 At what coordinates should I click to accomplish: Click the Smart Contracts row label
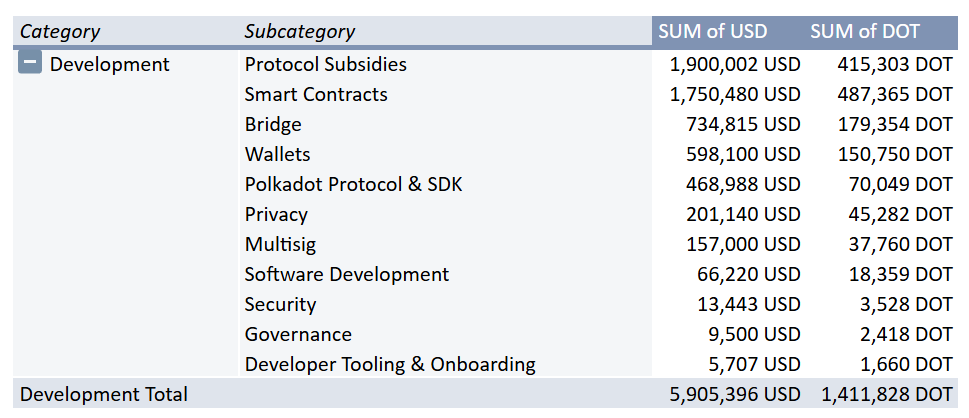tap(315, 94)
